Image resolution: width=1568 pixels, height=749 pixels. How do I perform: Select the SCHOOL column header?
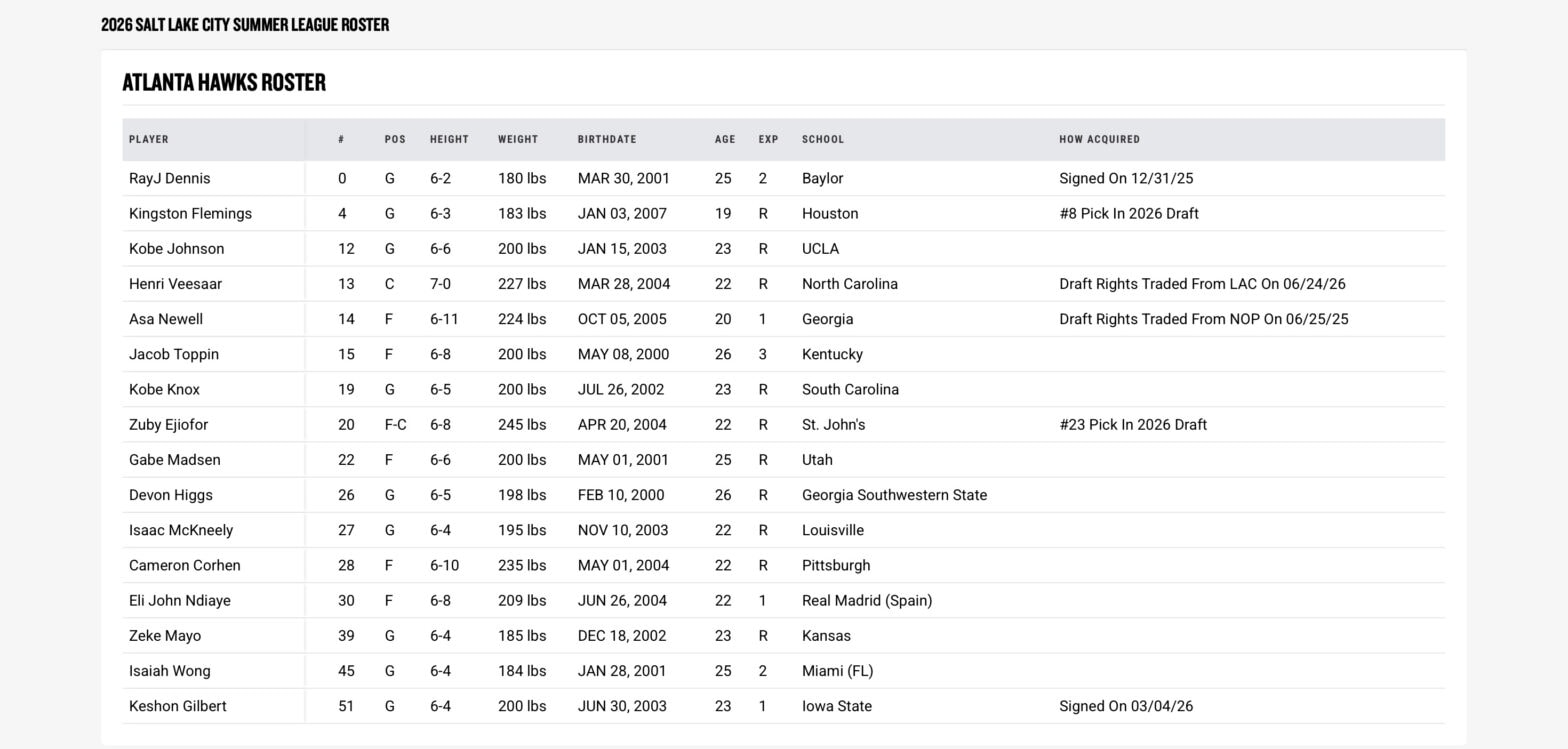pyautogui.click(x=823, y=139)
